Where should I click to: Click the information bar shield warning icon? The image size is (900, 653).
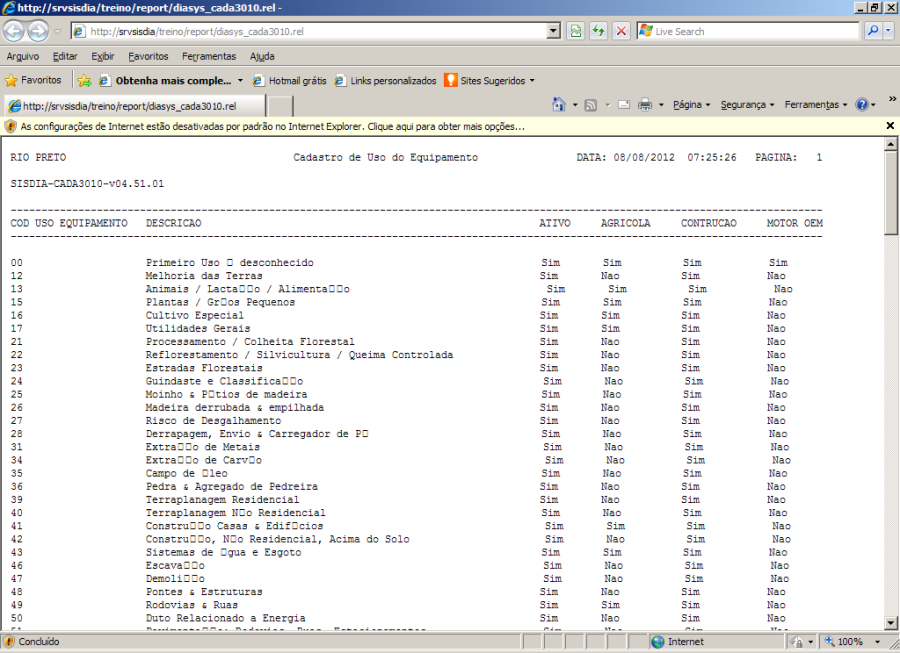click(10, 126)
